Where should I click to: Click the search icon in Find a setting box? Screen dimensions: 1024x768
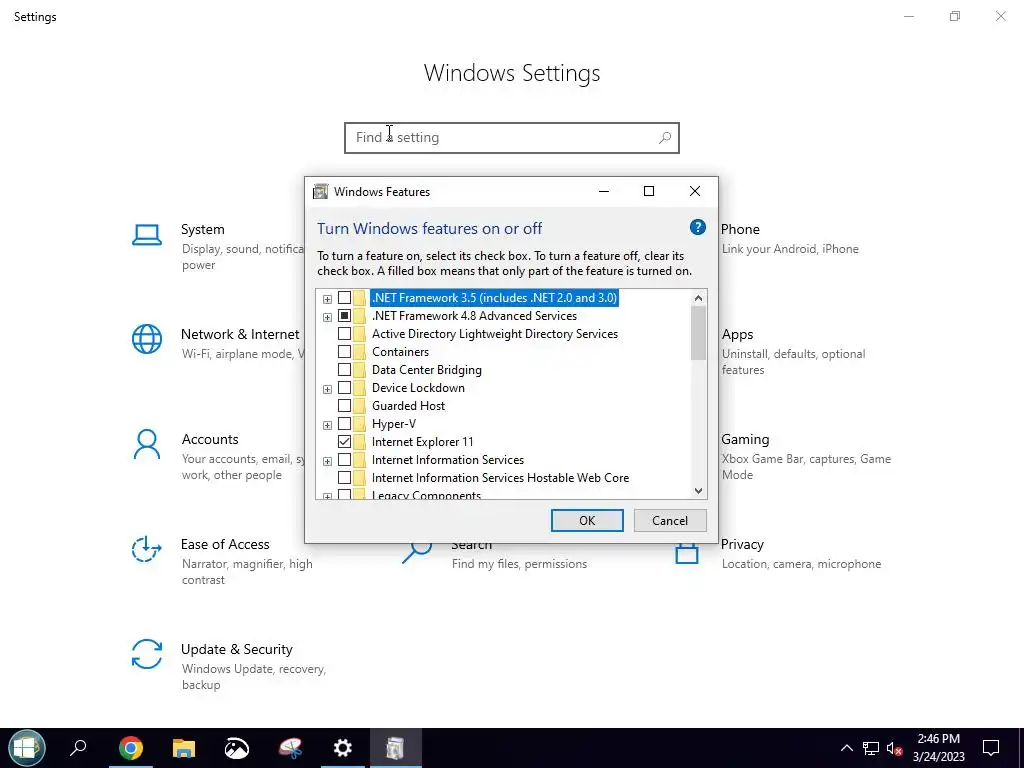[665, 138]
